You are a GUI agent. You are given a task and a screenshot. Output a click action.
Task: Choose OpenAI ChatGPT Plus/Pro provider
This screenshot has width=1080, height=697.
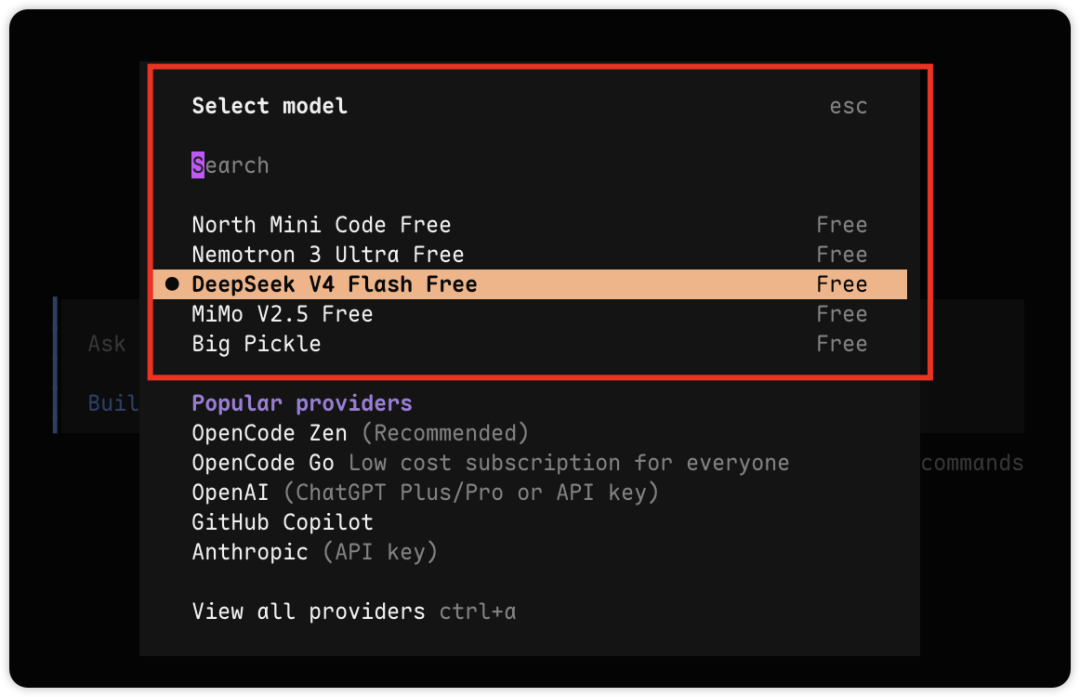pos(425,492)
